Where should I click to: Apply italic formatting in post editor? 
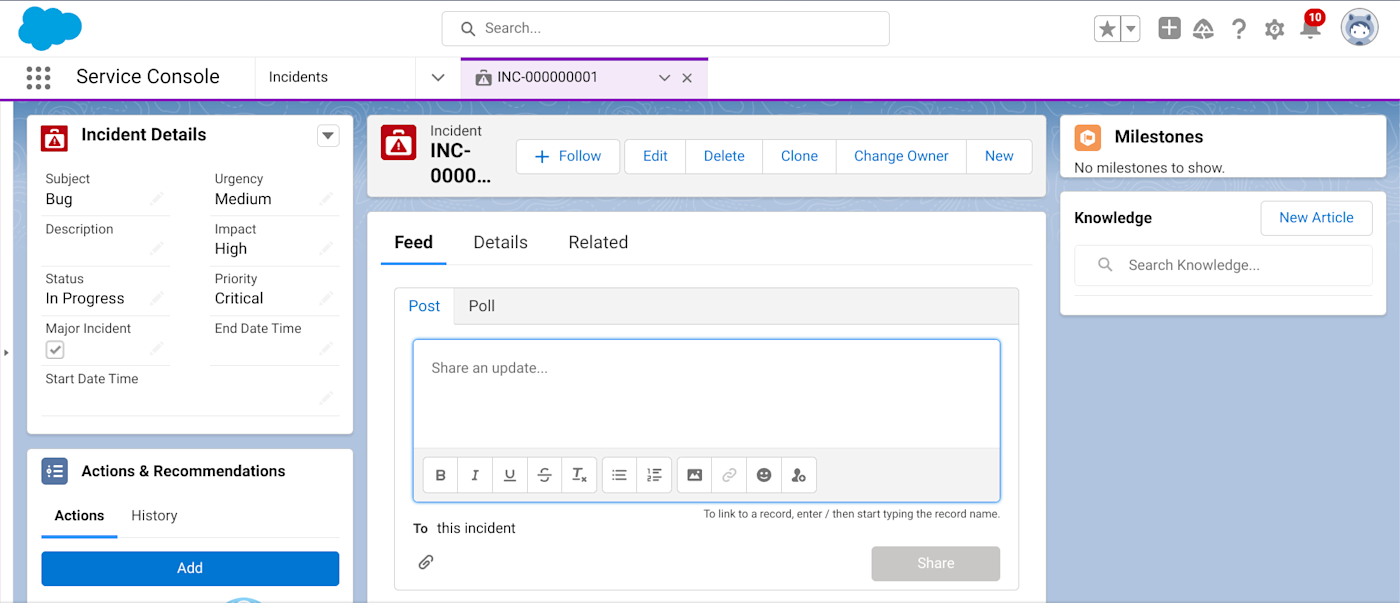(x=475, y=475)
